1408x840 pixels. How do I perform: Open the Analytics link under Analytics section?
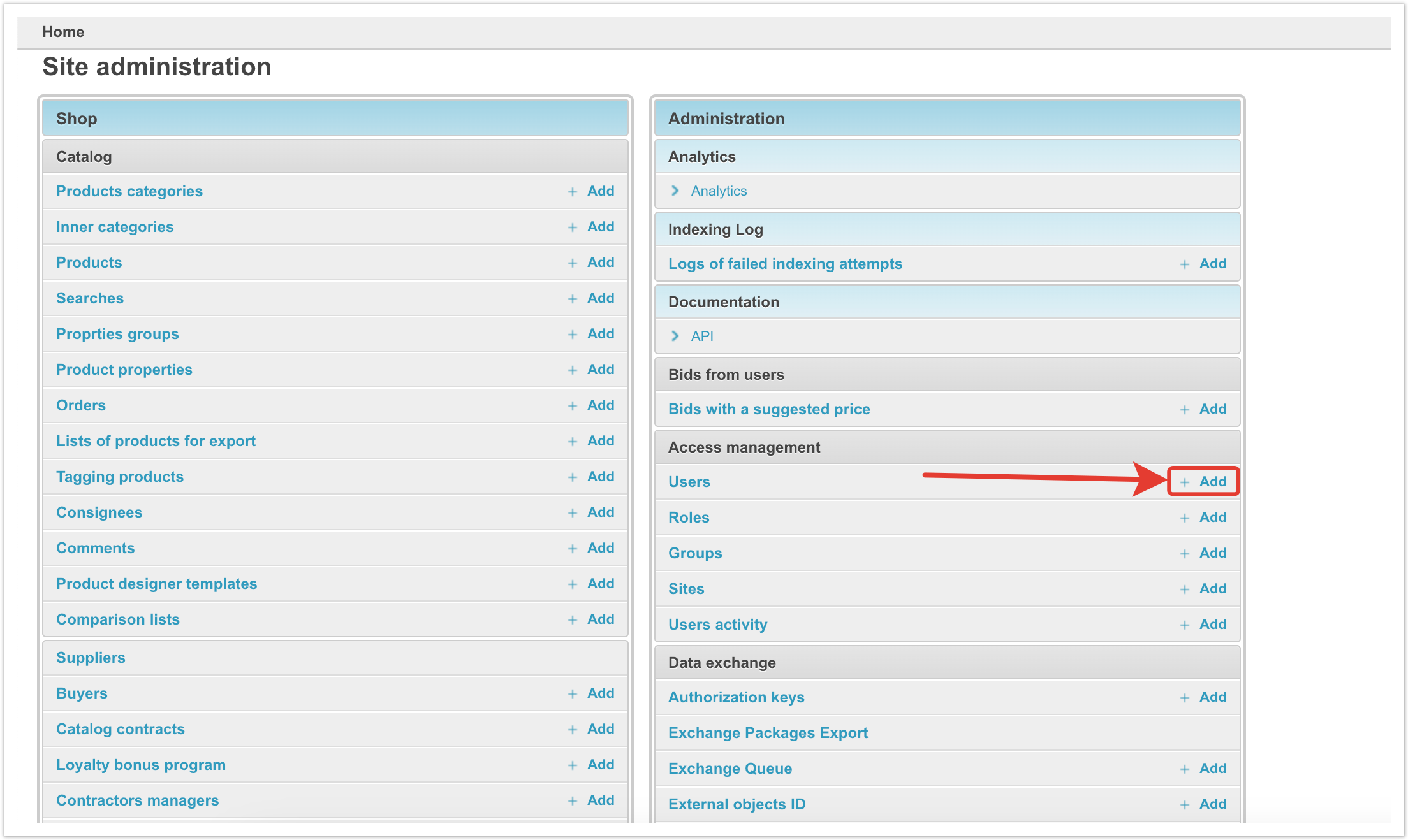point(719,191)
